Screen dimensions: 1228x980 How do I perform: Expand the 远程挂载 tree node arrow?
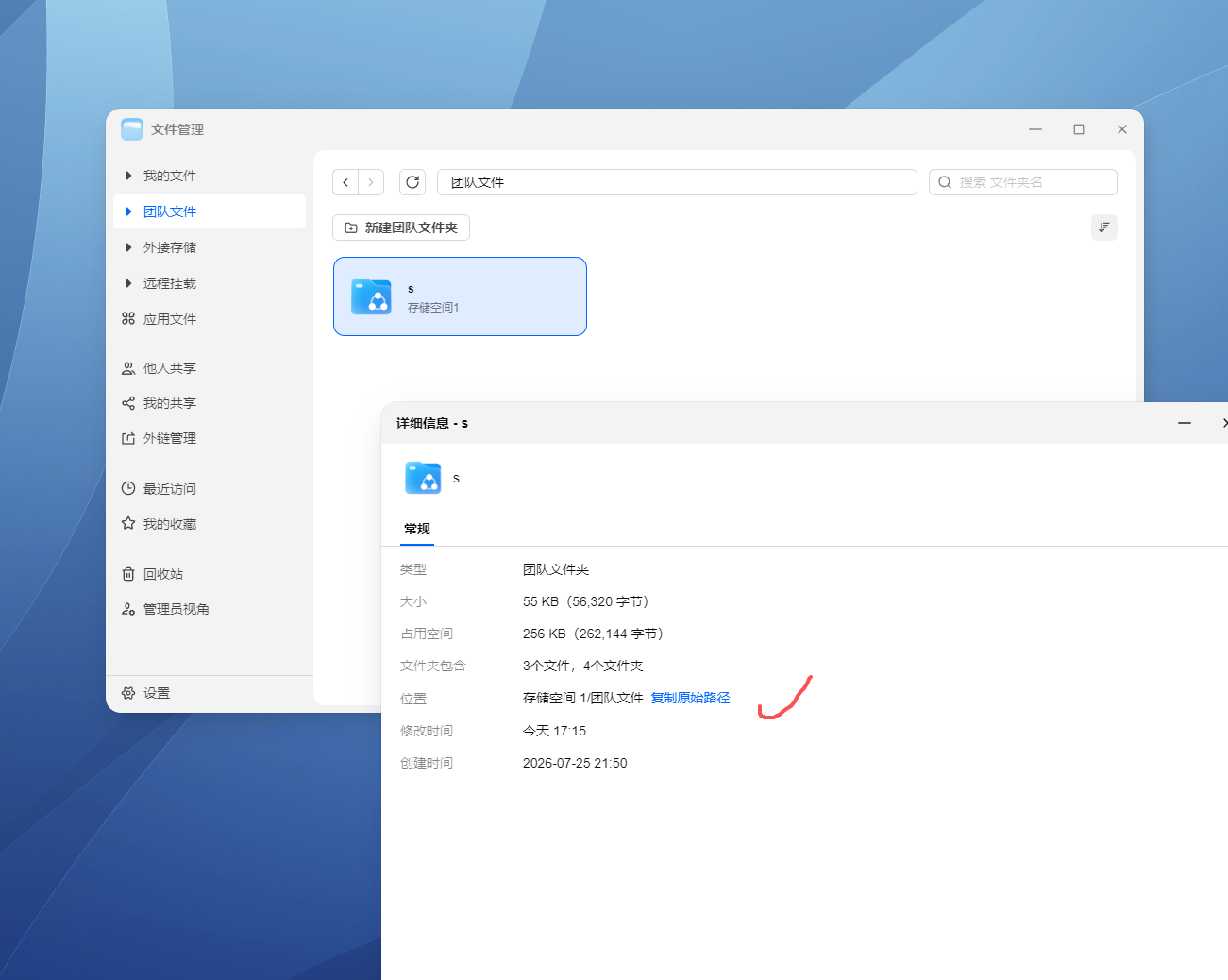click(128, 283)
